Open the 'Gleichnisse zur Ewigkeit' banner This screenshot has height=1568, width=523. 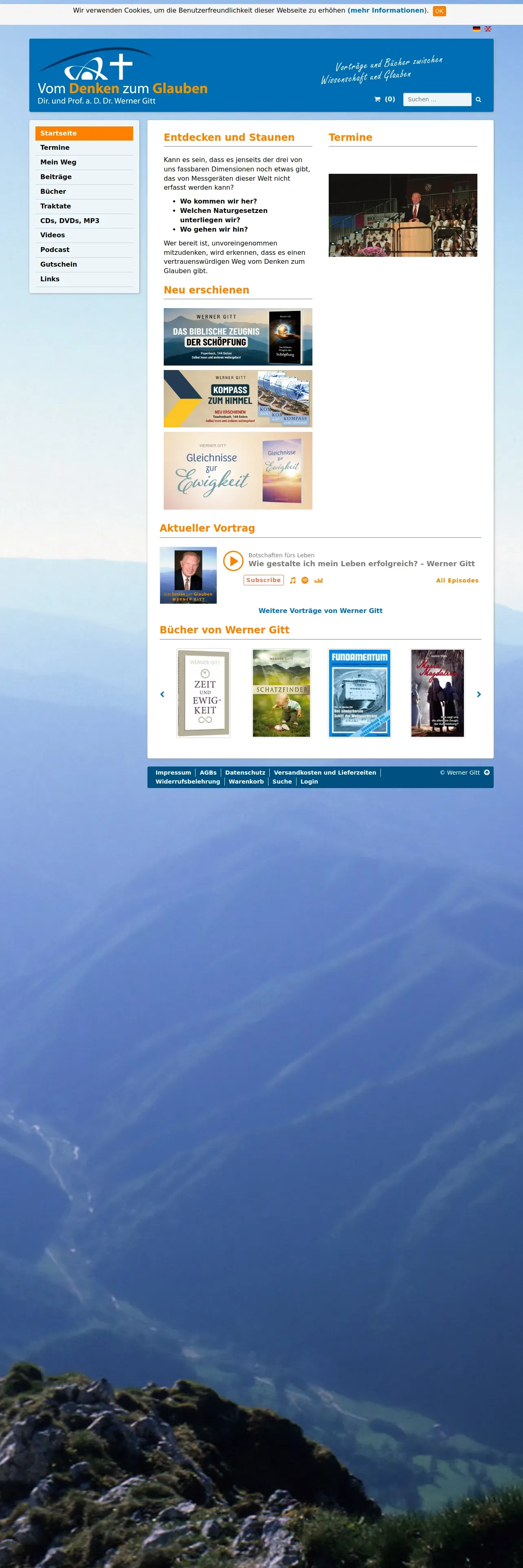tap(238, 471)
